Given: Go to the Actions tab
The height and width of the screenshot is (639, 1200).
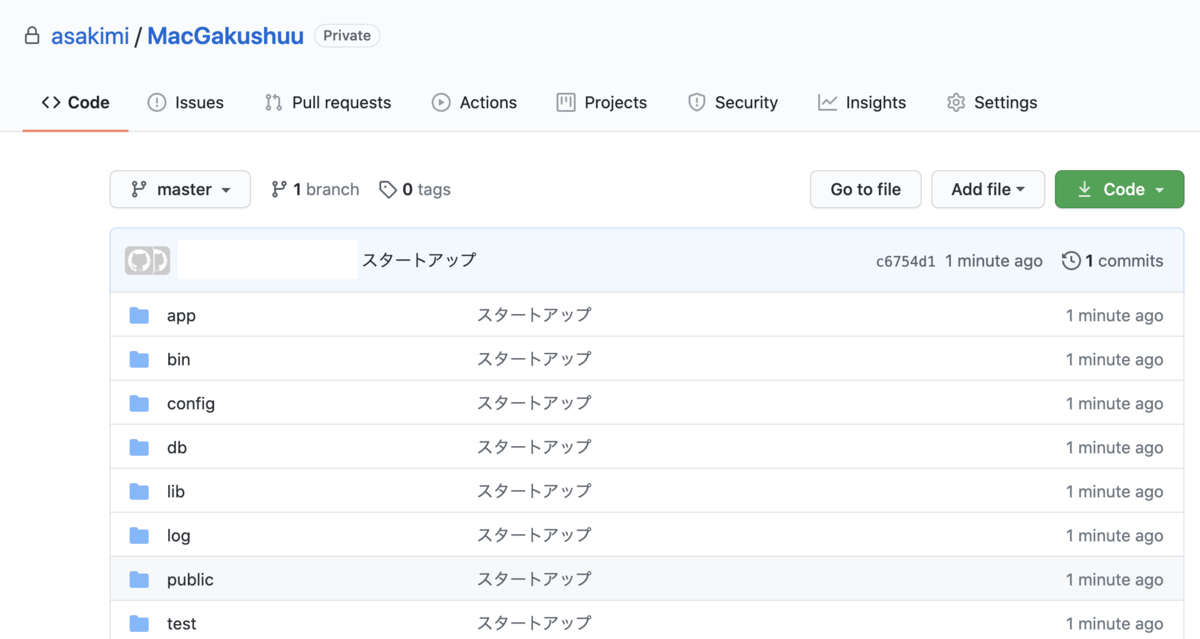Looking at the screenshot, I should (x=474, y=102).
